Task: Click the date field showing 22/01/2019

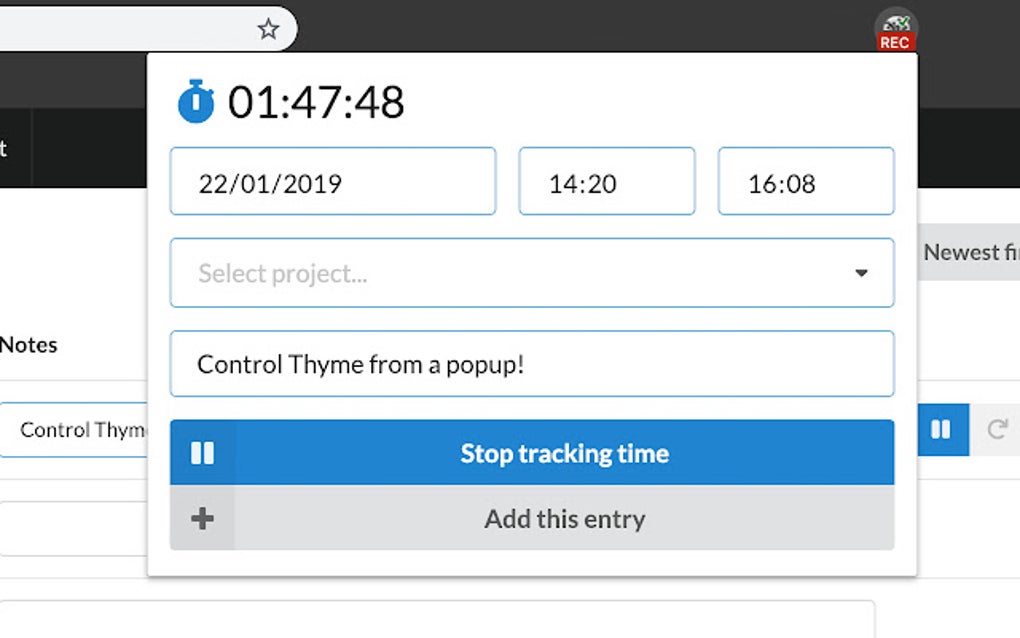Action: (332, 182)
